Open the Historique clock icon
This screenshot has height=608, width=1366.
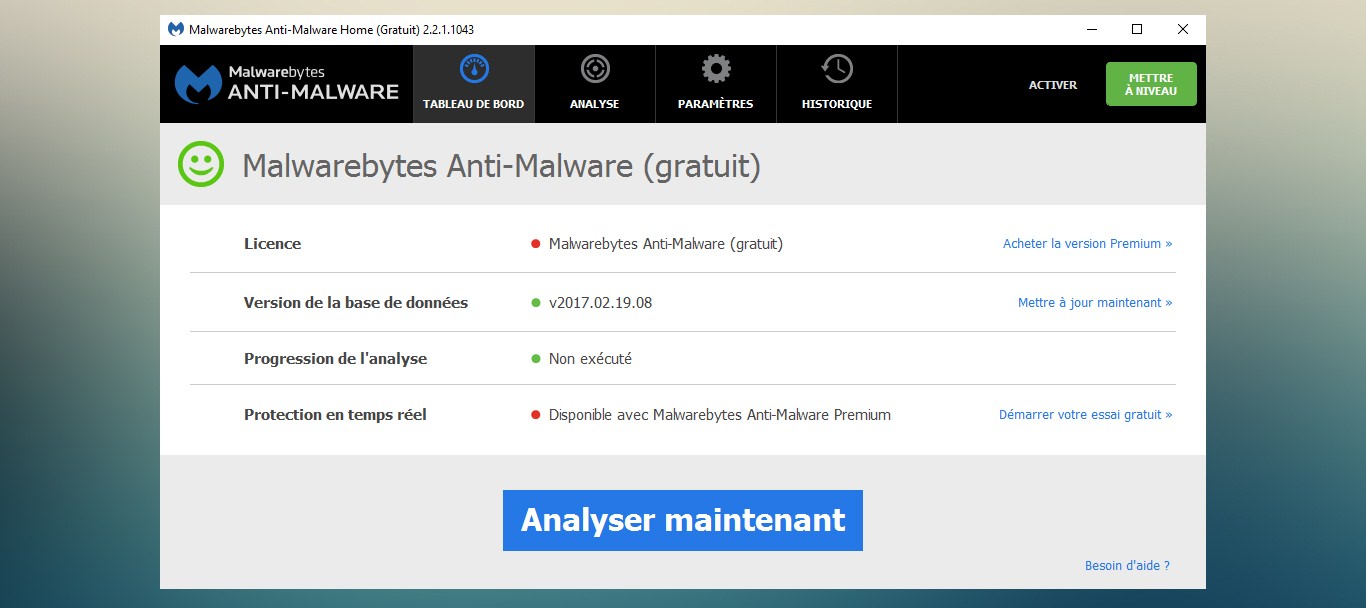(837, 70)
